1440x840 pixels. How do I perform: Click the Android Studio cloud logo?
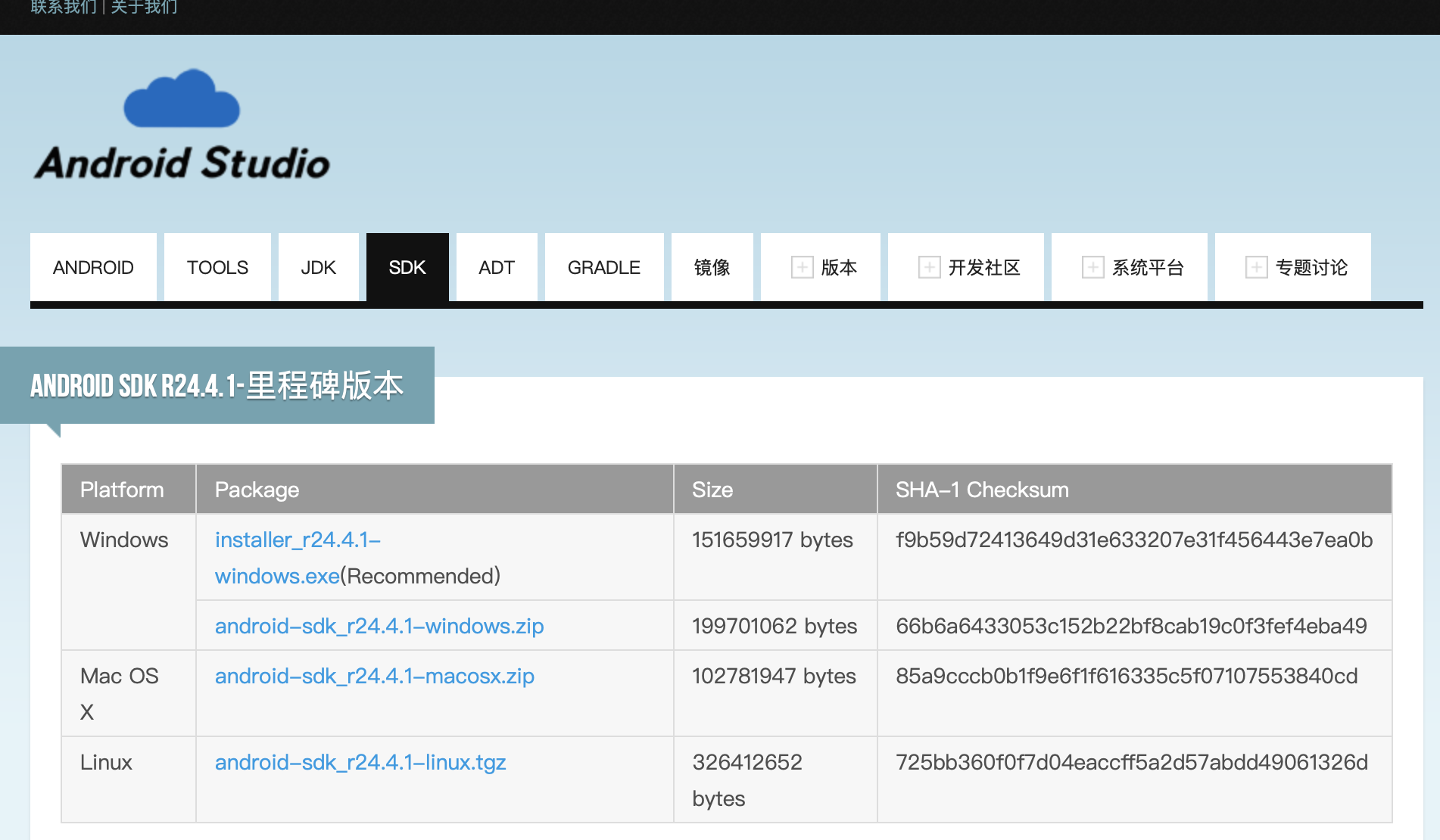pos(182,98)
